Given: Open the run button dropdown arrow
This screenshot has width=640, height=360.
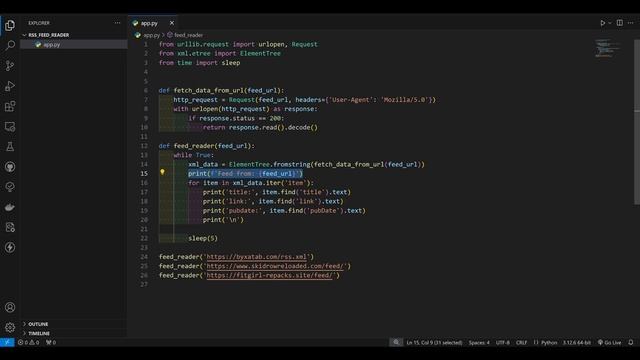Looking at the screenshot, I should pos(610,23).
